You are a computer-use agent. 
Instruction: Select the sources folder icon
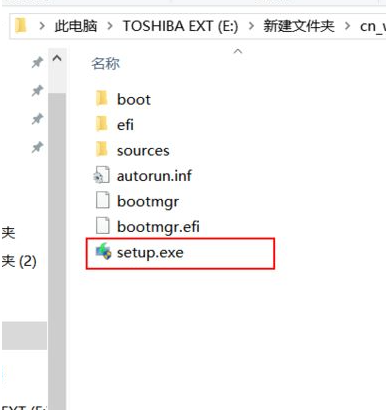(x=101, y=150)
